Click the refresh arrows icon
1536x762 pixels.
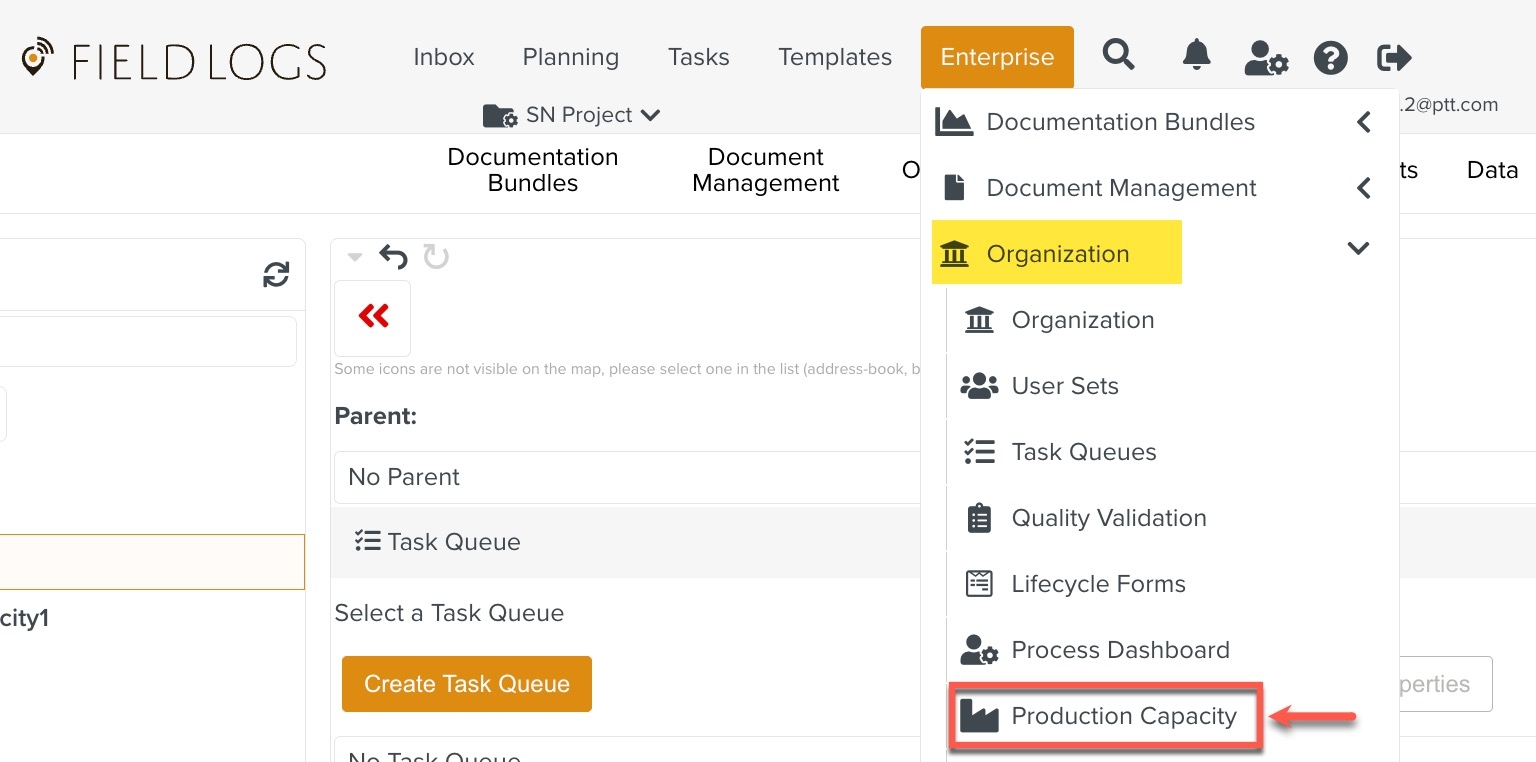click(276, 275)
